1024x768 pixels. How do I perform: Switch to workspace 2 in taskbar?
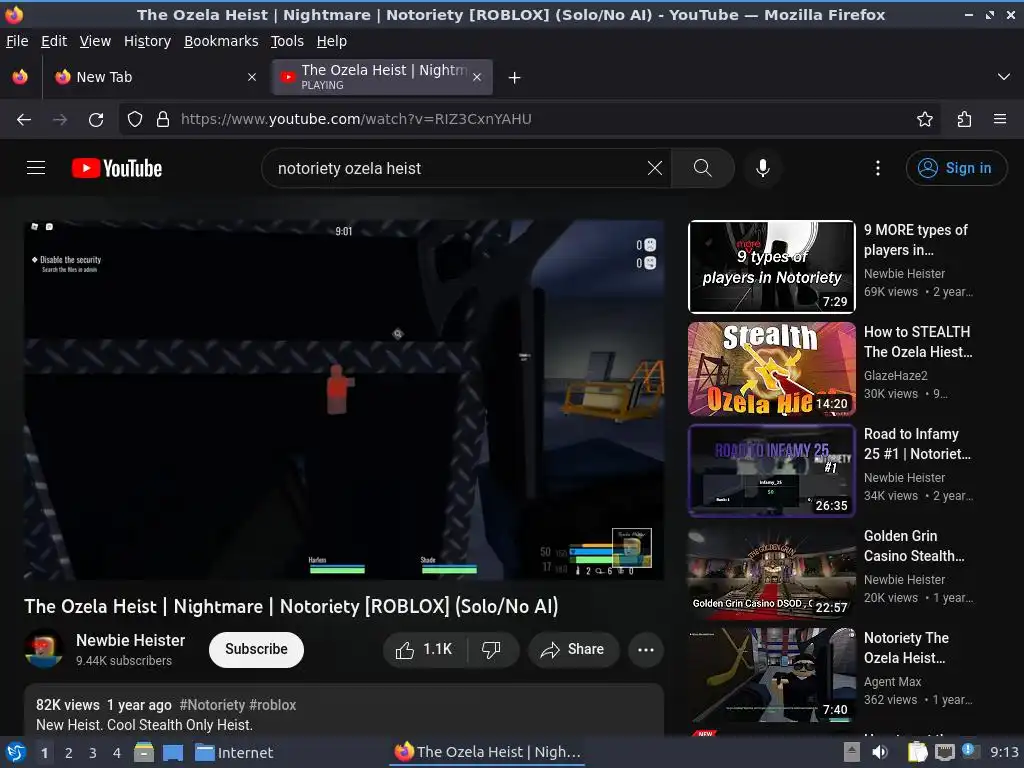69,753
